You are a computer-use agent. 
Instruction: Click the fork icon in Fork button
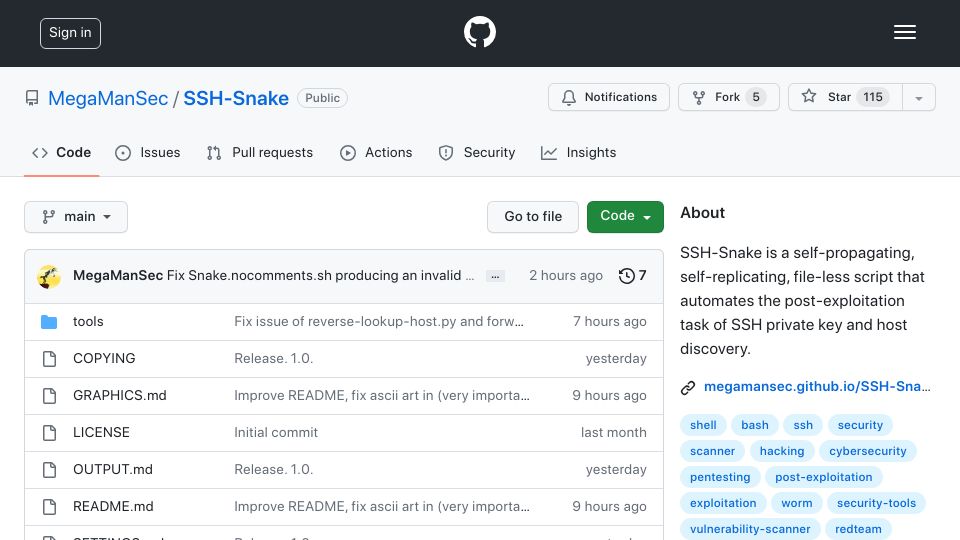tap(699, 97)
